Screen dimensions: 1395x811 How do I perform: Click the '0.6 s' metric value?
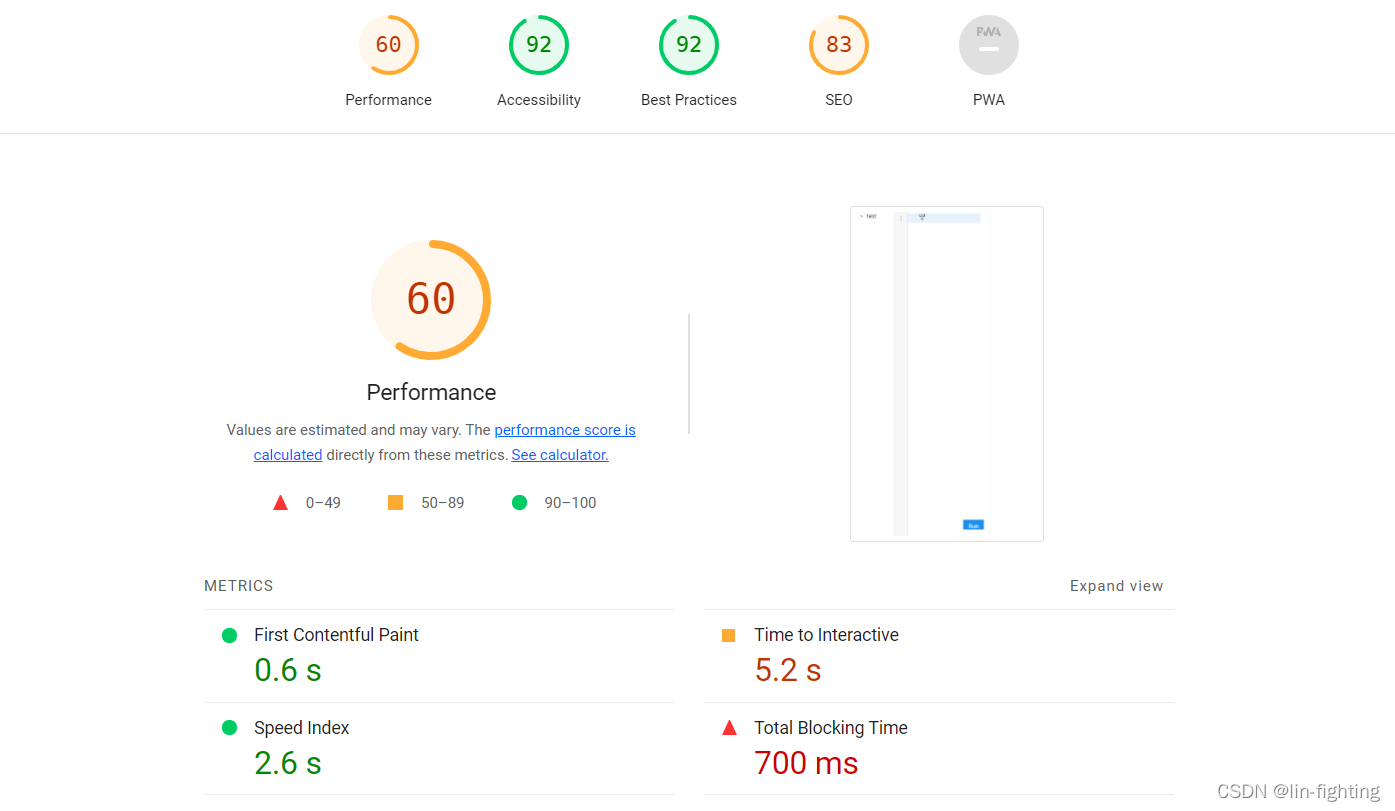click(x=288, y=670)
